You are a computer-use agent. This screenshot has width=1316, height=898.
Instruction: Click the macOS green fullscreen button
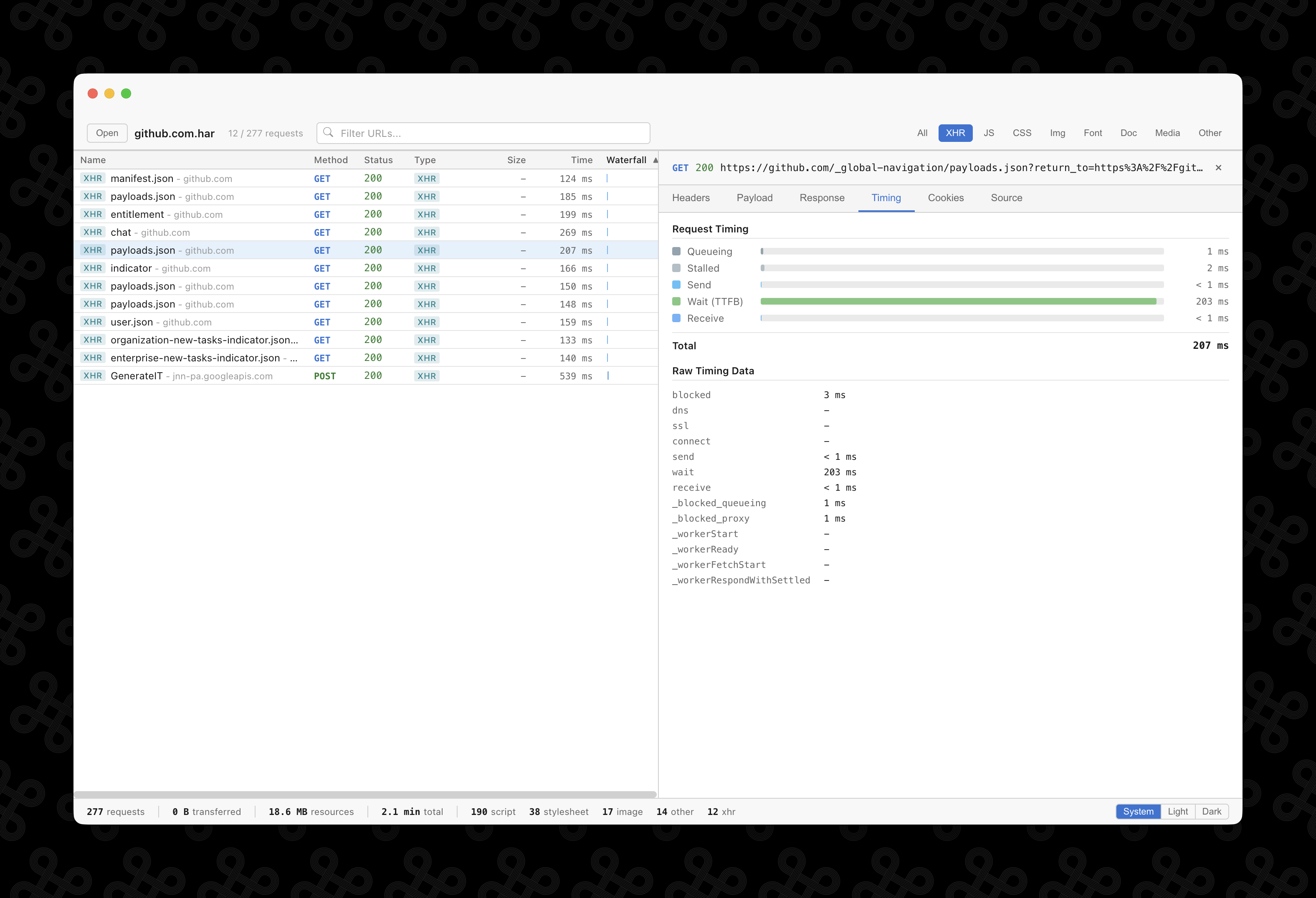coord(126,93)
